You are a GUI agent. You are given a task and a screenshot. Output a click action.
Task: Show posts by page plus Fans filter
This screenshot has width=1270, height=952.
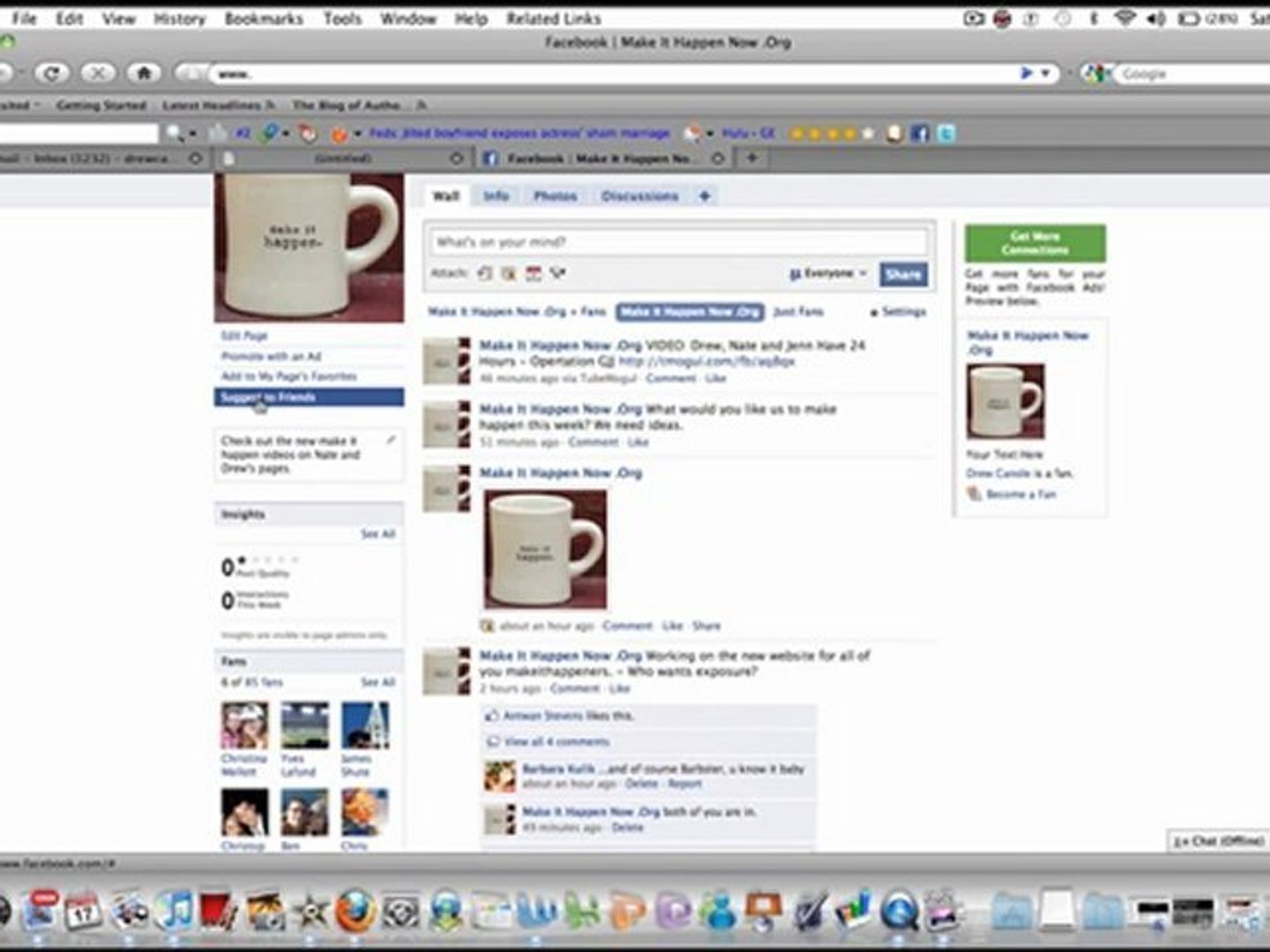517,312
